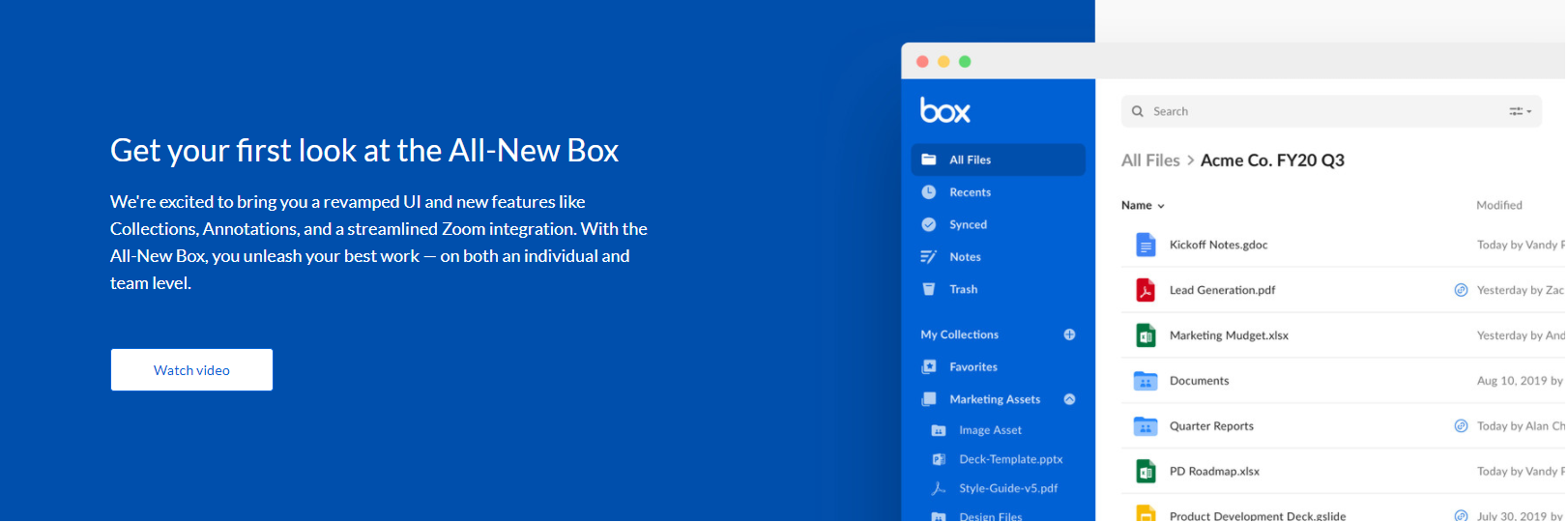Open Trash in the sidebar
Screen dimensions: 1568x522
[963, 289]
